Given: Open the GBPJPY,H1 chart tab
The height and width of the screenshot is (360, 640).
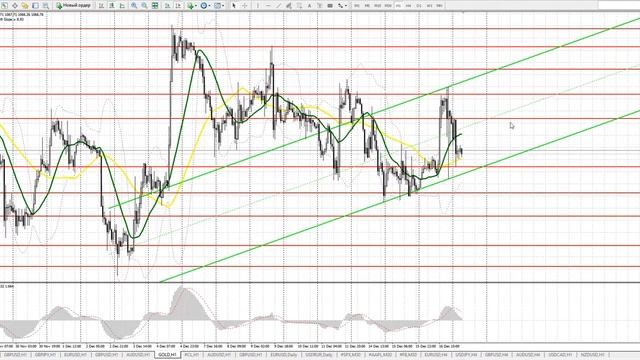Looking at the screenshot, I should click(x=45, y=355).
